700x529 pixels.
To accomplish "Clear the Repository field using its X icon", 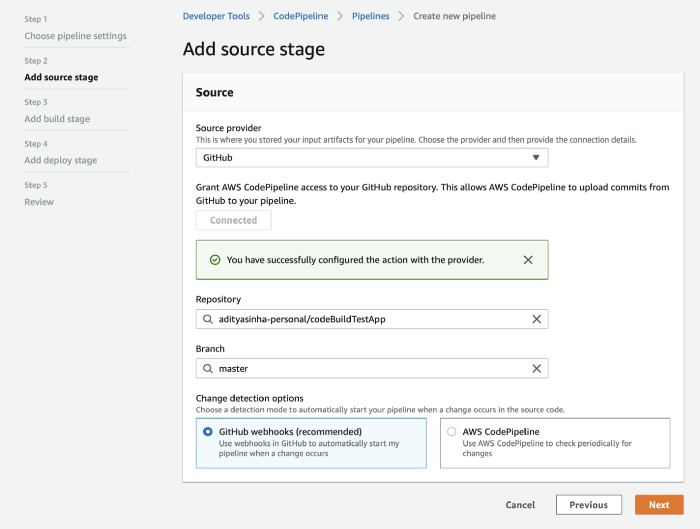I will pos(537,319).
